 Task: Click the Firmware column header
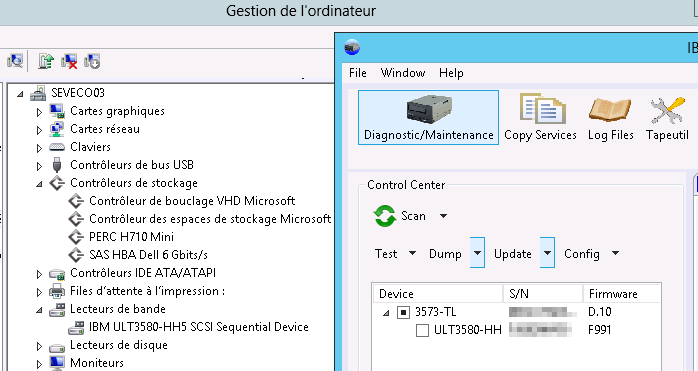click(x=622, y=294)
